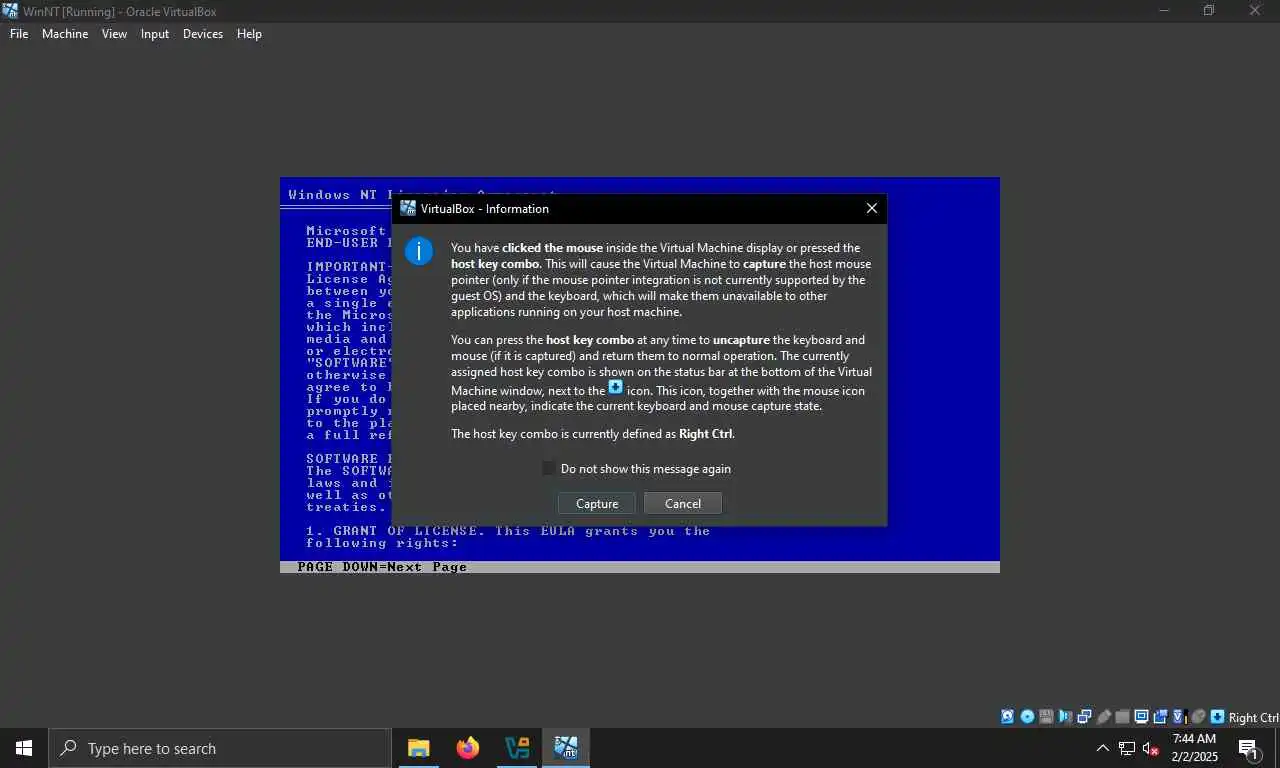Open the Windows Start menu
Image resolution: width=1280 pixels, height=768 pixels.
click(x=24, y=748)
